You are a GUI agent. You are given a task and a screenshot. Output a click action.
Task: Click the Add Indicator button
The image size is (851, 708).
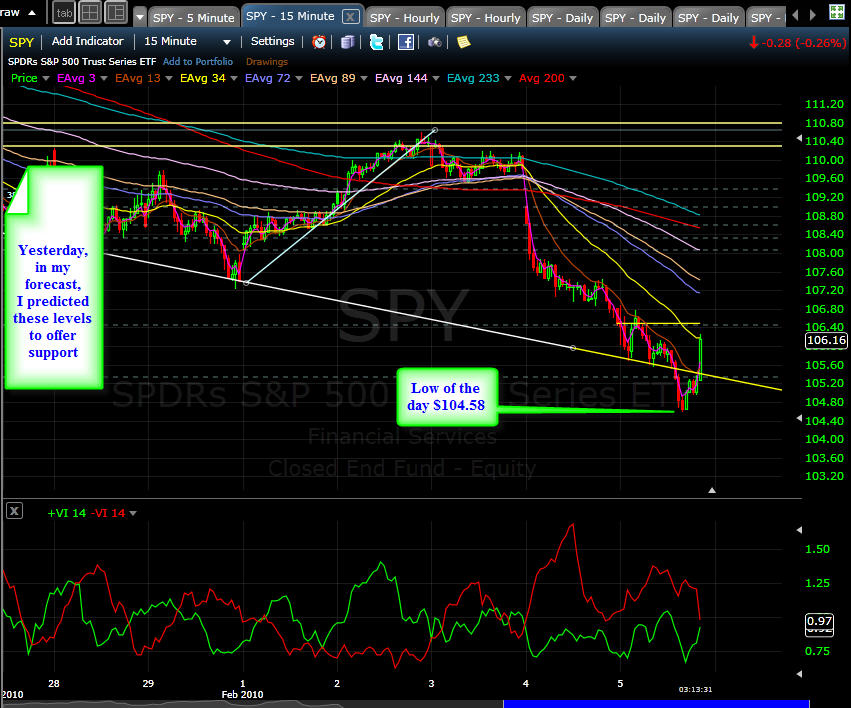pyautogui.click(x=87, y=41)
